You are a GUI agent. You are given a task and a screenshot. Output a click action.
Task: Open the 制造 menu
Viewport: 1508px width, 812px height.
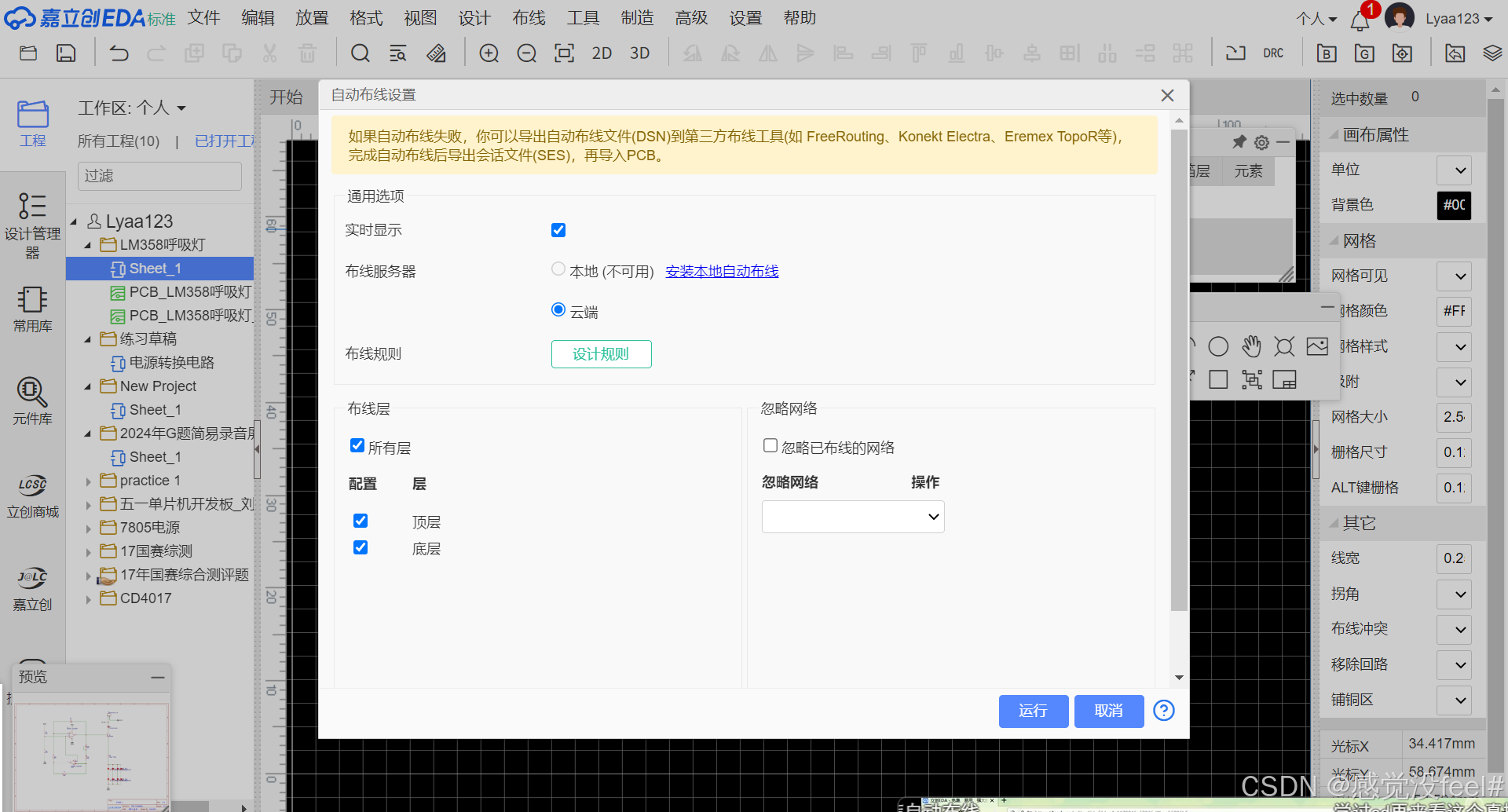[637, 17]
